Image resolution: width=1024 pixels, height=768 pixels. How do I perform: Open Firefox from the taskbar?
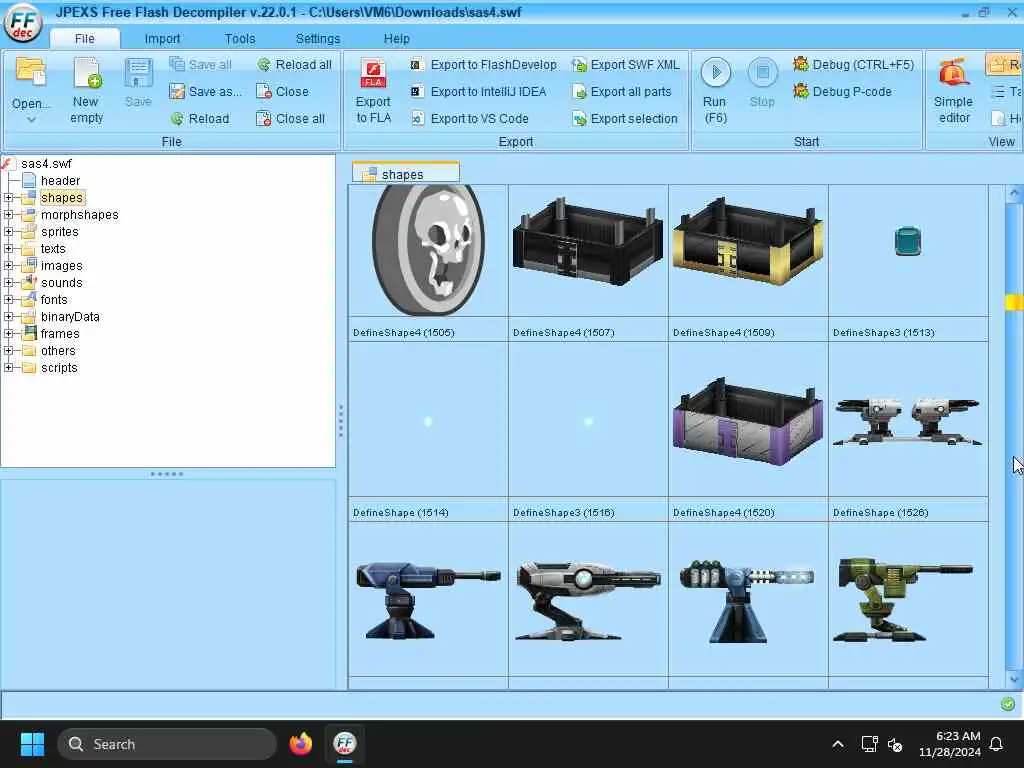pos(301,744)
